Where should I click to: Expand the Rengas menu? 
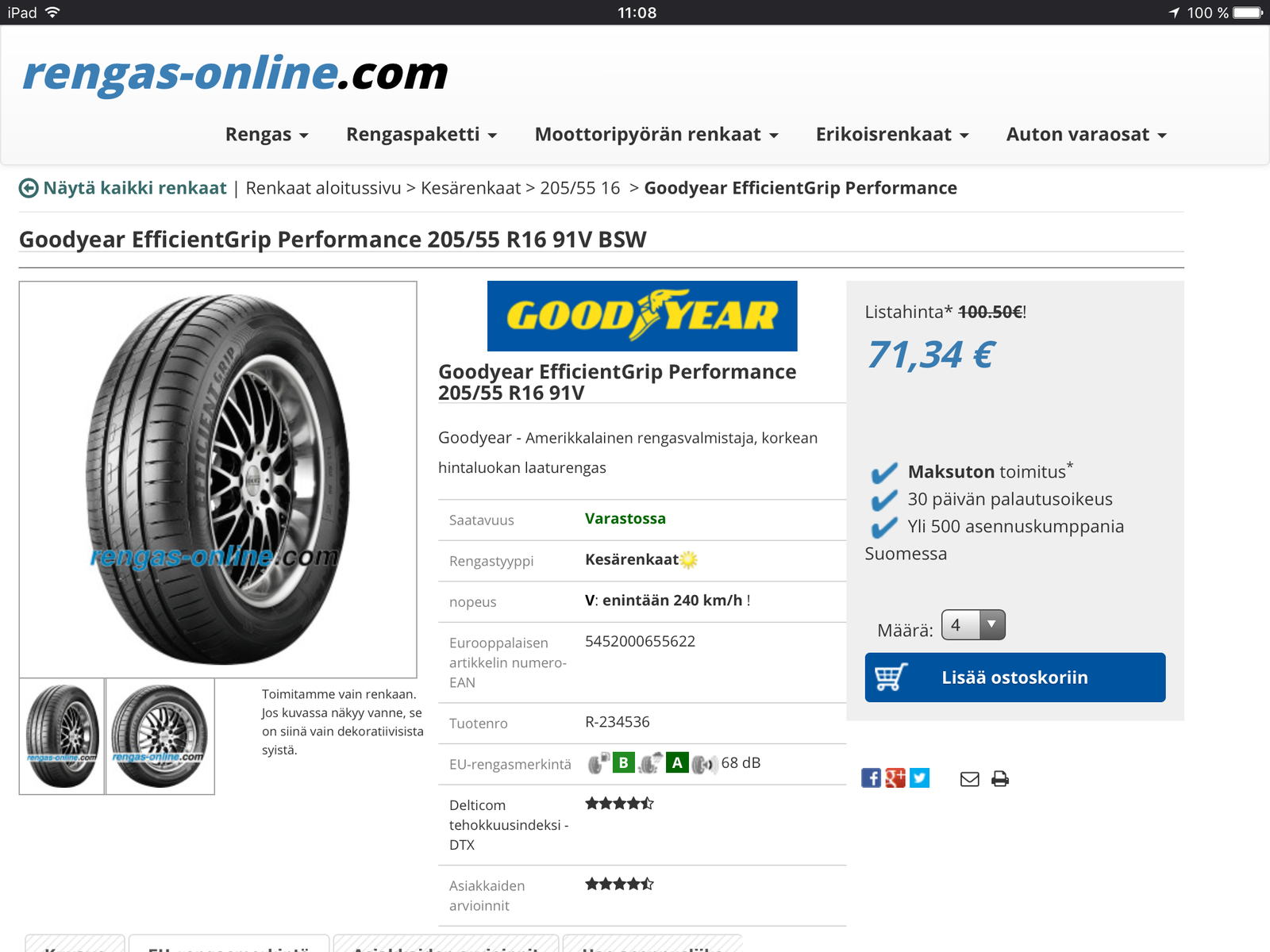point(267,134)
